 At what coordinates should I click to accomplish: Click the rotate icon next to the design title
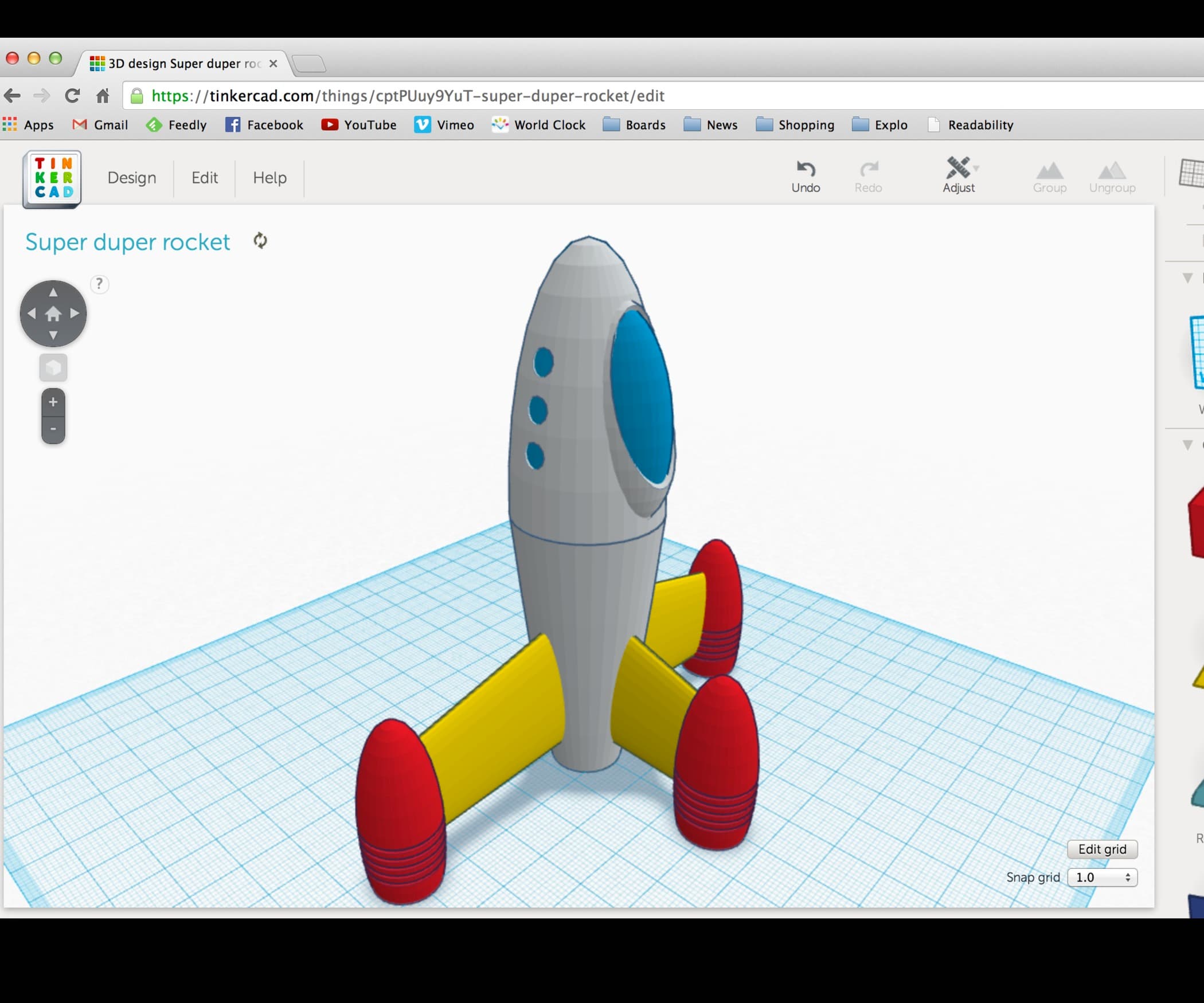tap(260, 241)
